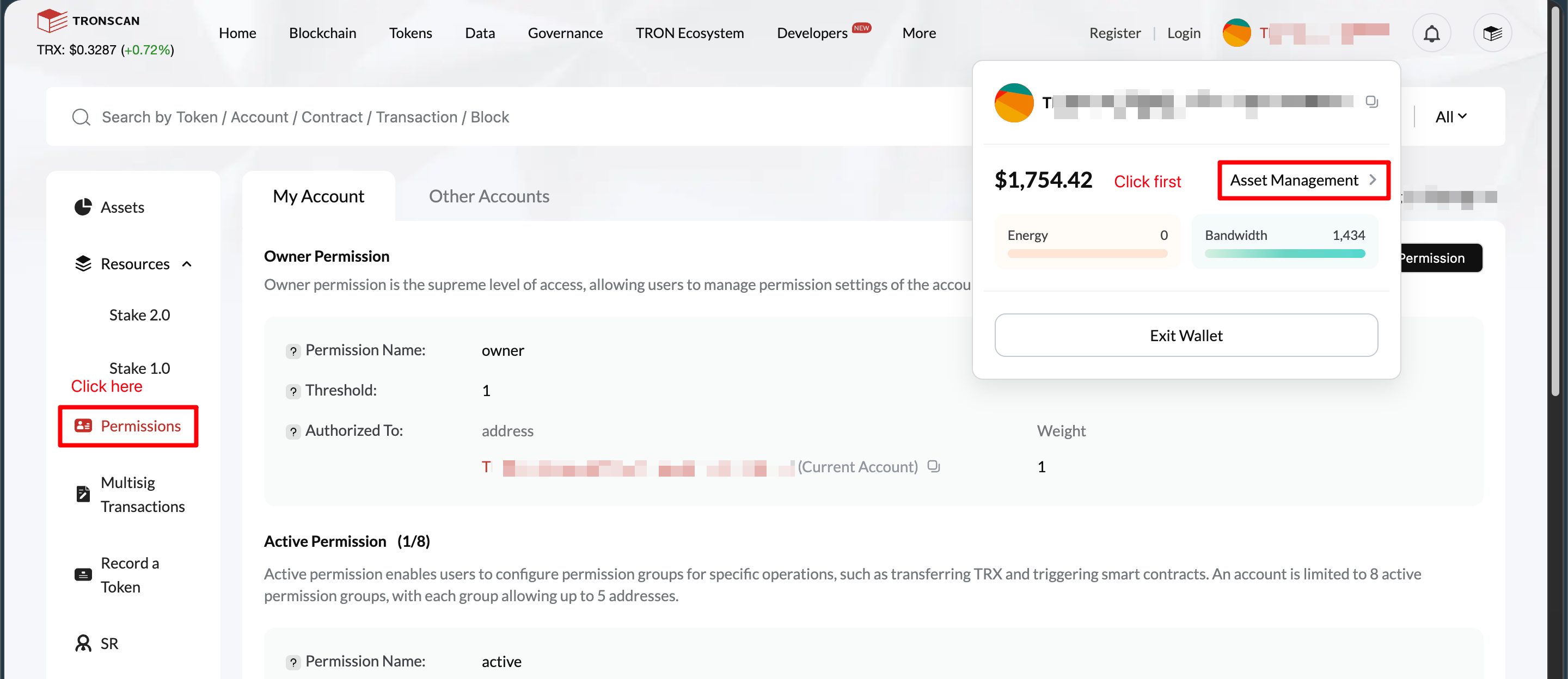Copy the Current Account address
1568x679 pixels.
(x=933, y=467)
